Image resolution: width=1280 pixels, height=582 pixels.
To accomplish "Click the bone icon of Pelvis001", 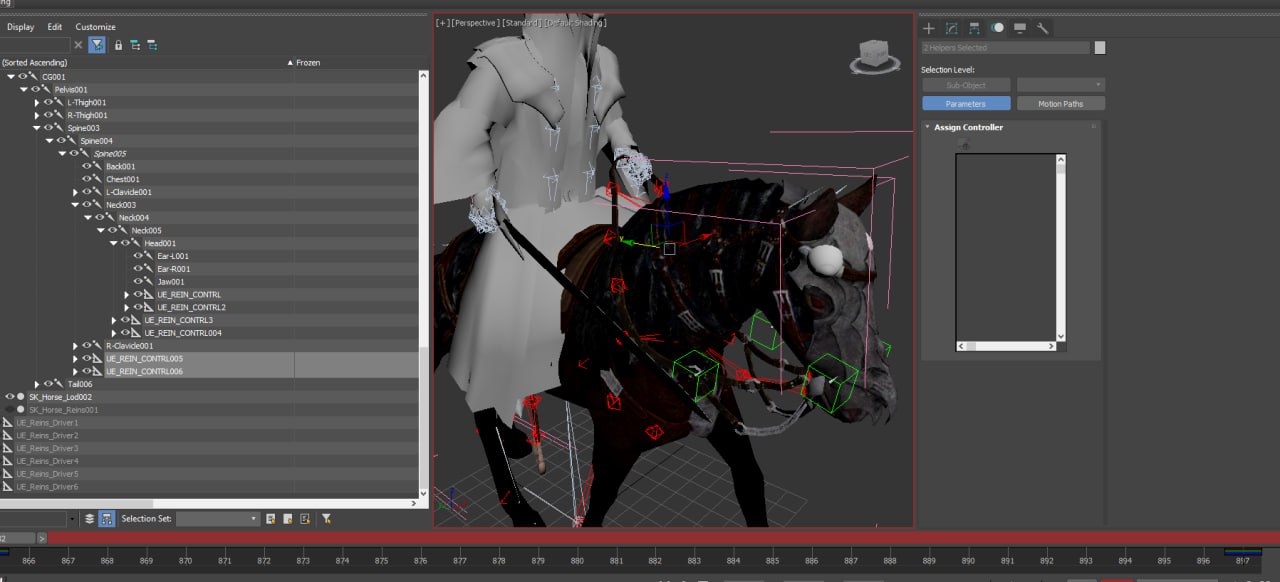I will point(46,89).
